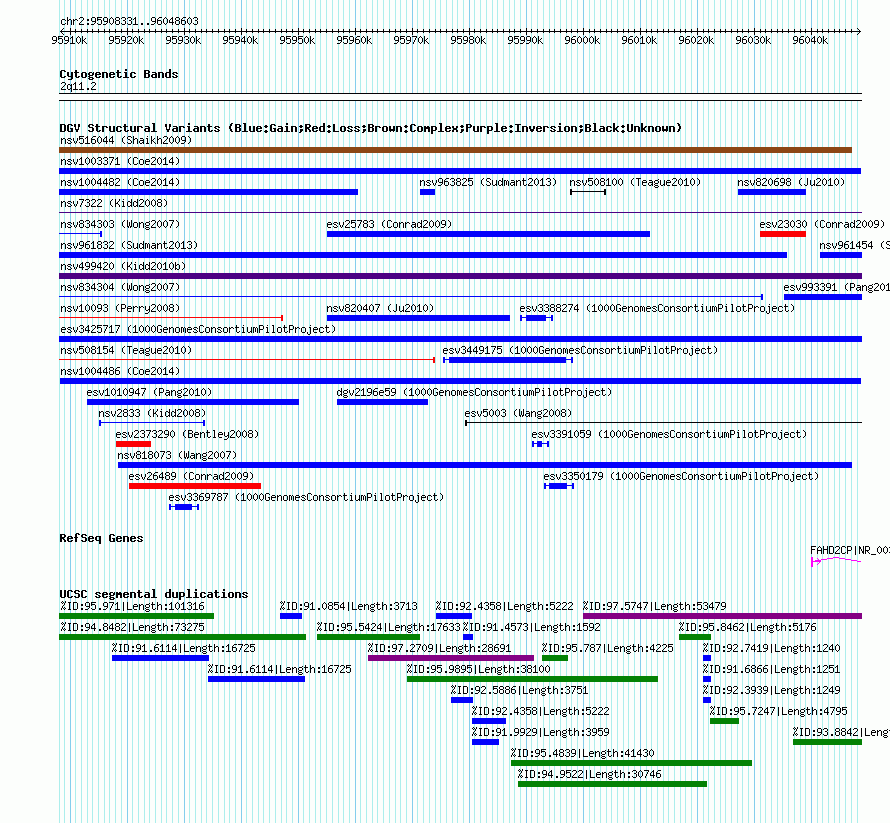Open the %ID:95.4839 Length:41430 duplication label
The height and width of the screenshot is (823, 890).
coord(582,753)
